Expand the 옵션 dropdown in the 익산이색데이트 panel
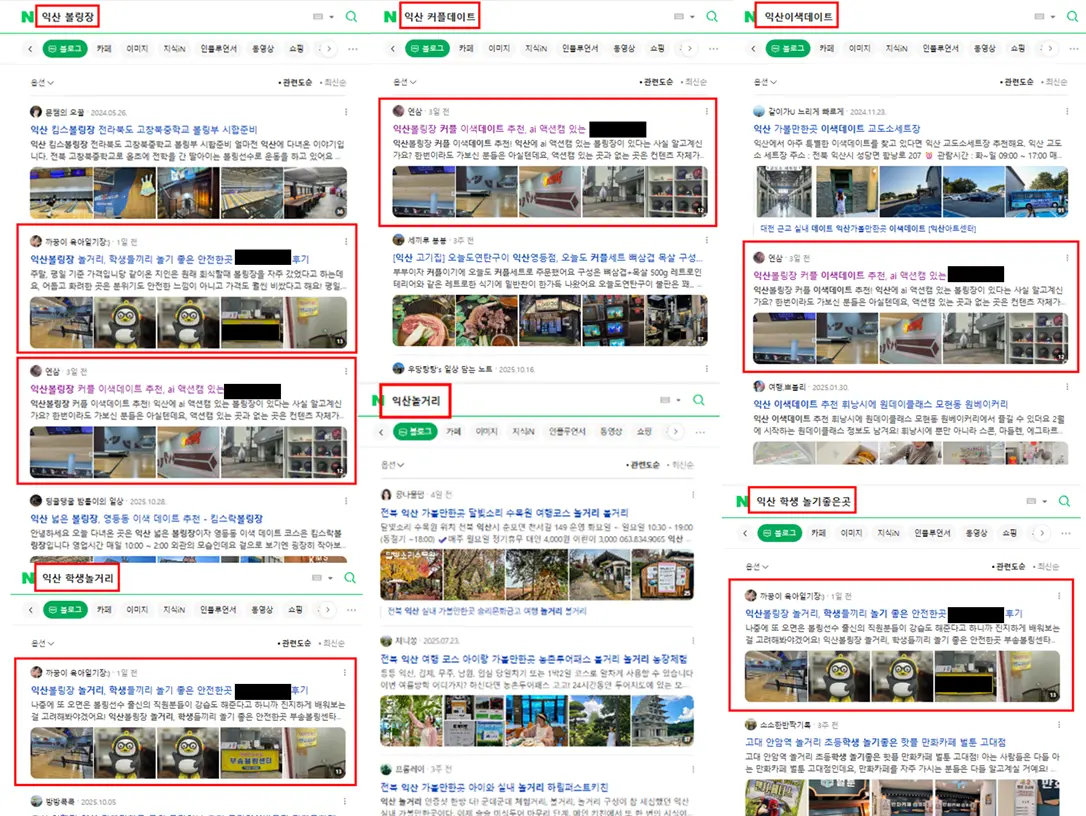Image resolution: width=1086 pixels, height=816 pixels. 765,82
